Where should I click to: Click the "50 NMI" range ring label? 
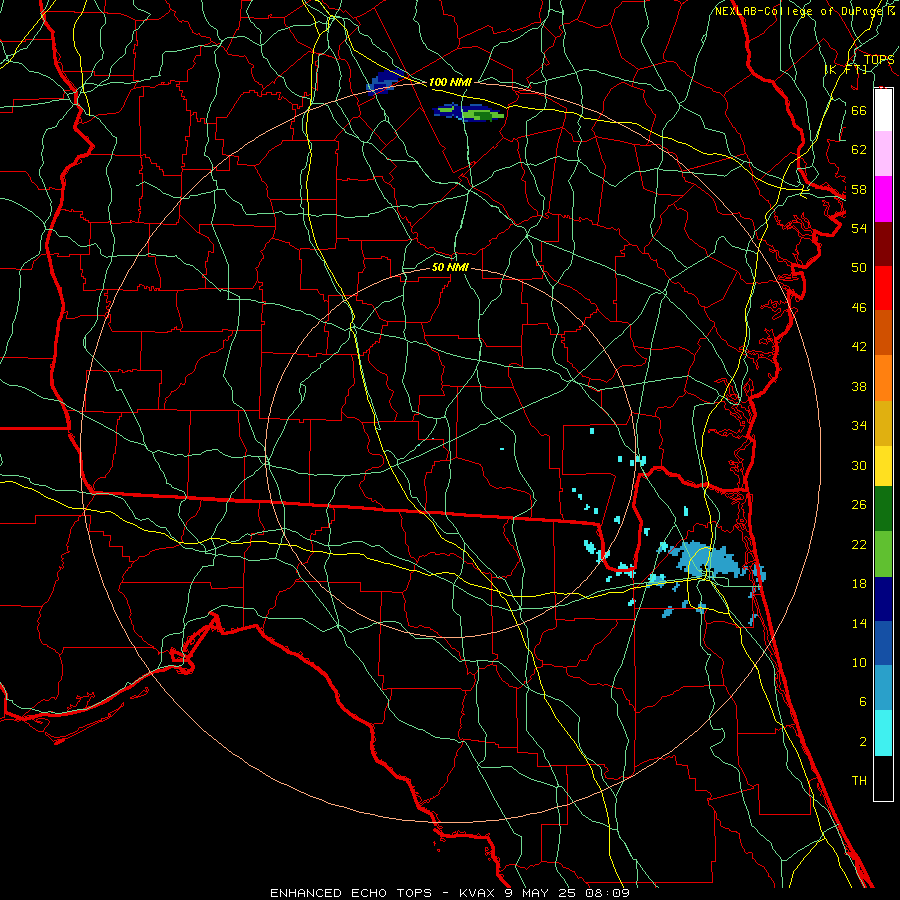click(x=450, y=267)
